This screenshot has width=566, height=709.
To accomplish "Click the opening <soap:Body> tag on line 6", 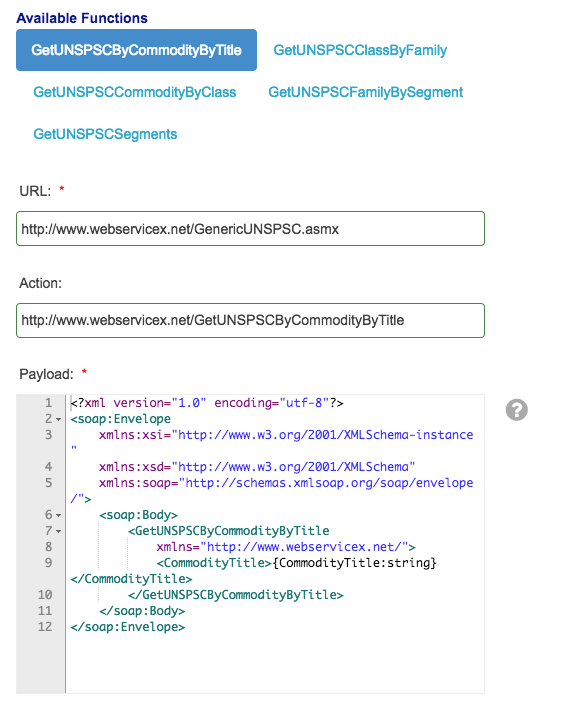I will [x=138, y=515].
